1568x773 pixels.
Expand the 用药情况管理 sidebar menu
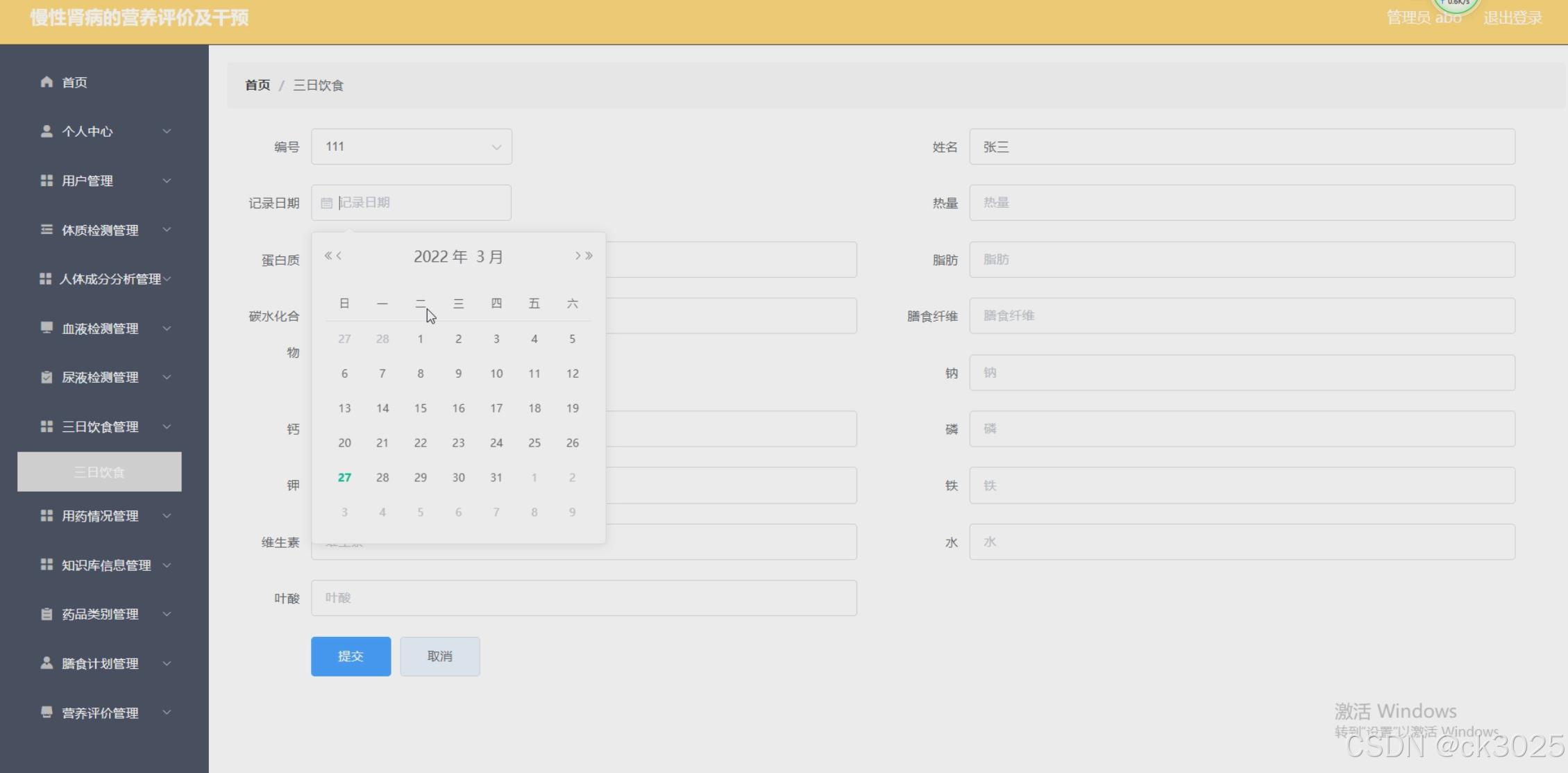pyautogui.click(x=104, y=516)
